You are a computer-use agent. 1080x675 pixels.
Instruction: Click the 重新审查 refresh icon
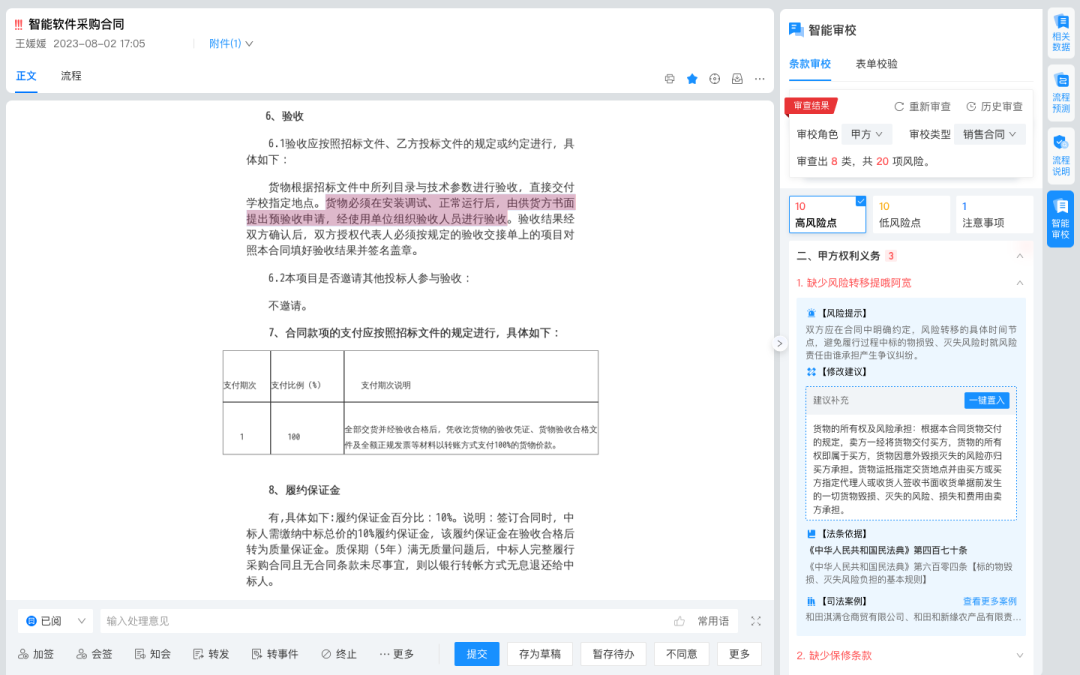(899, 105)
